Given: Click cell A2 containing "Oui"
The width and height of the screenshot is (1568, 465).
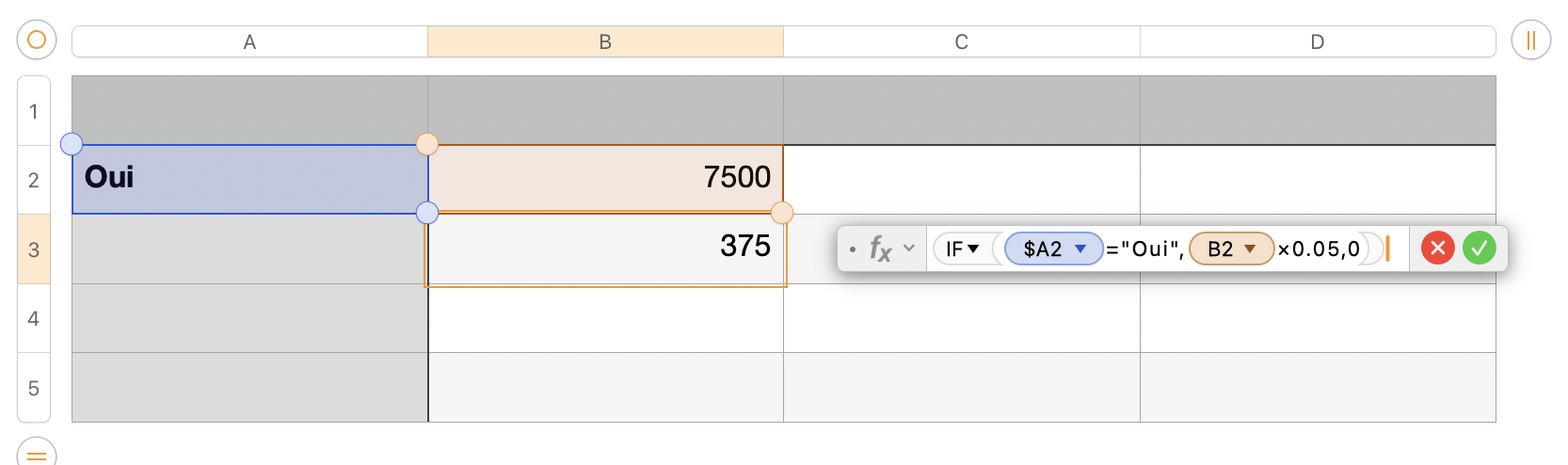Looking at the screenshot, I should click(249, 179).
